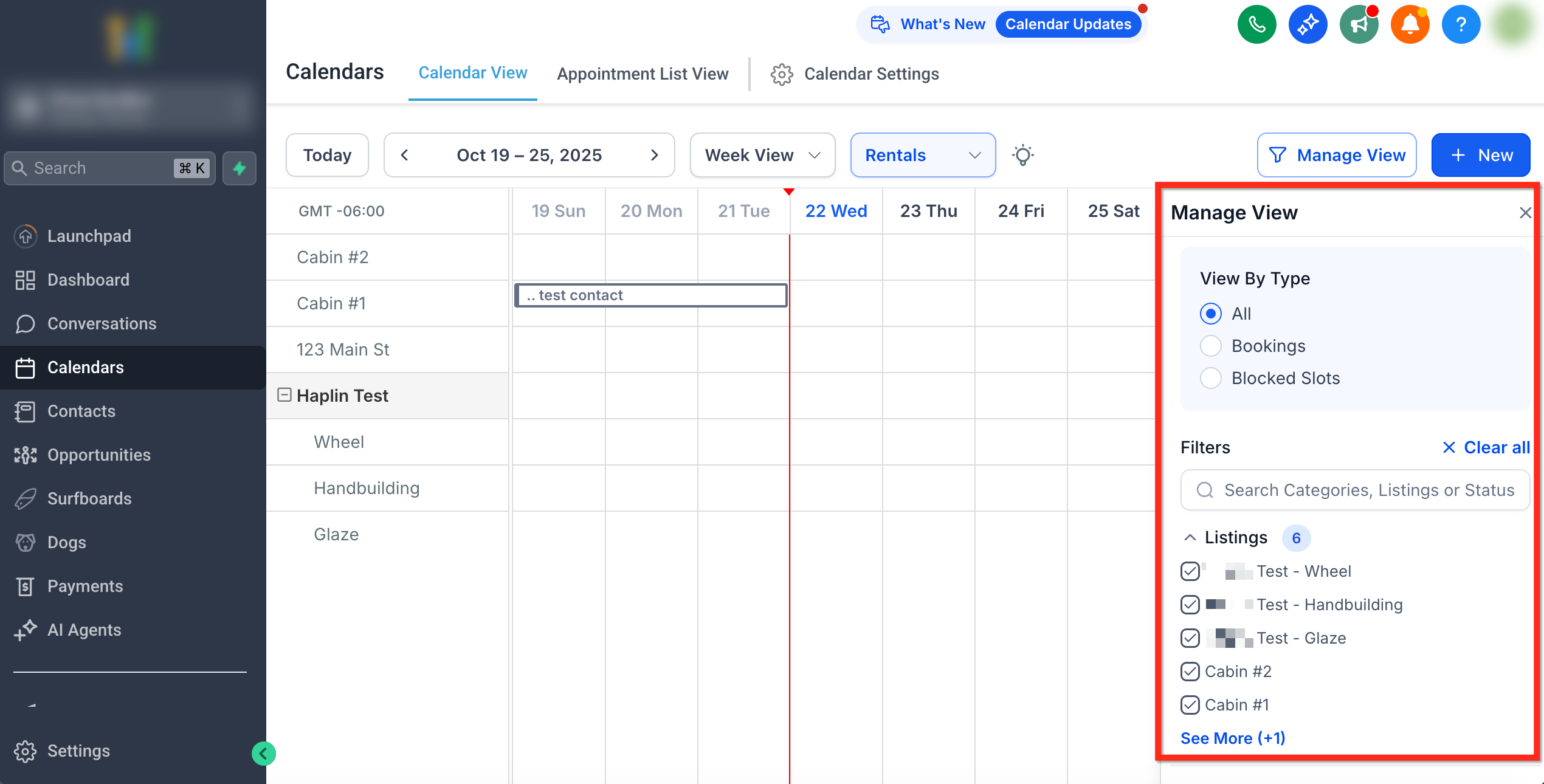This screenshot has width=1544, height=784.
Task: Click the green lightning bolt quick action
Action: pos(240,168)
